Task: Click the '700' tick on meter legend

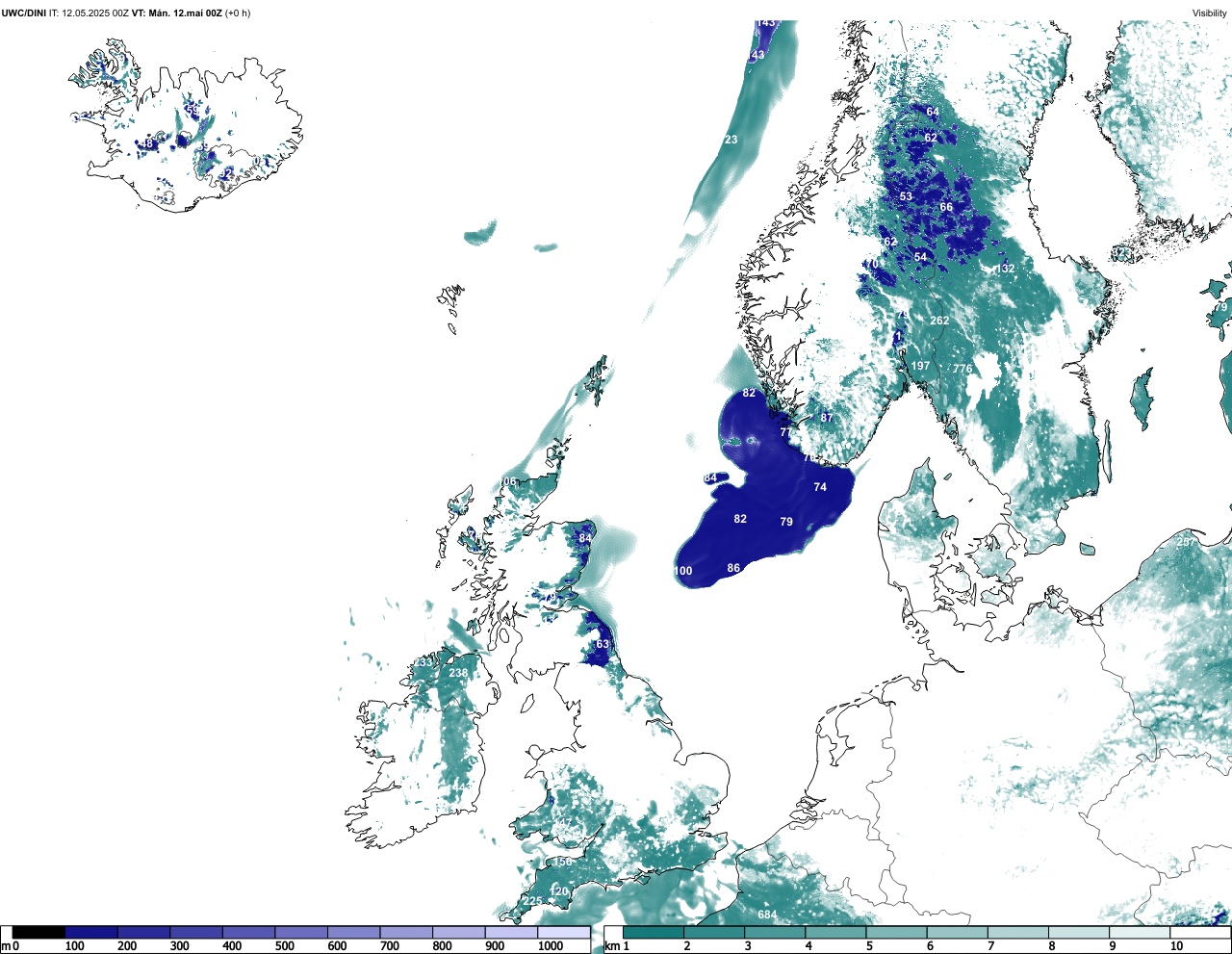Action: pos(389,946)
